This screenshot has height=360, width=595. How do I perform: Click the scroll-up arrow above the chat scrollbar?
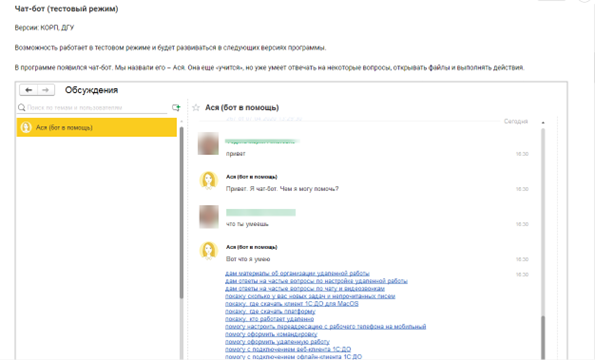pyautogui.click(x=543, y=123)
